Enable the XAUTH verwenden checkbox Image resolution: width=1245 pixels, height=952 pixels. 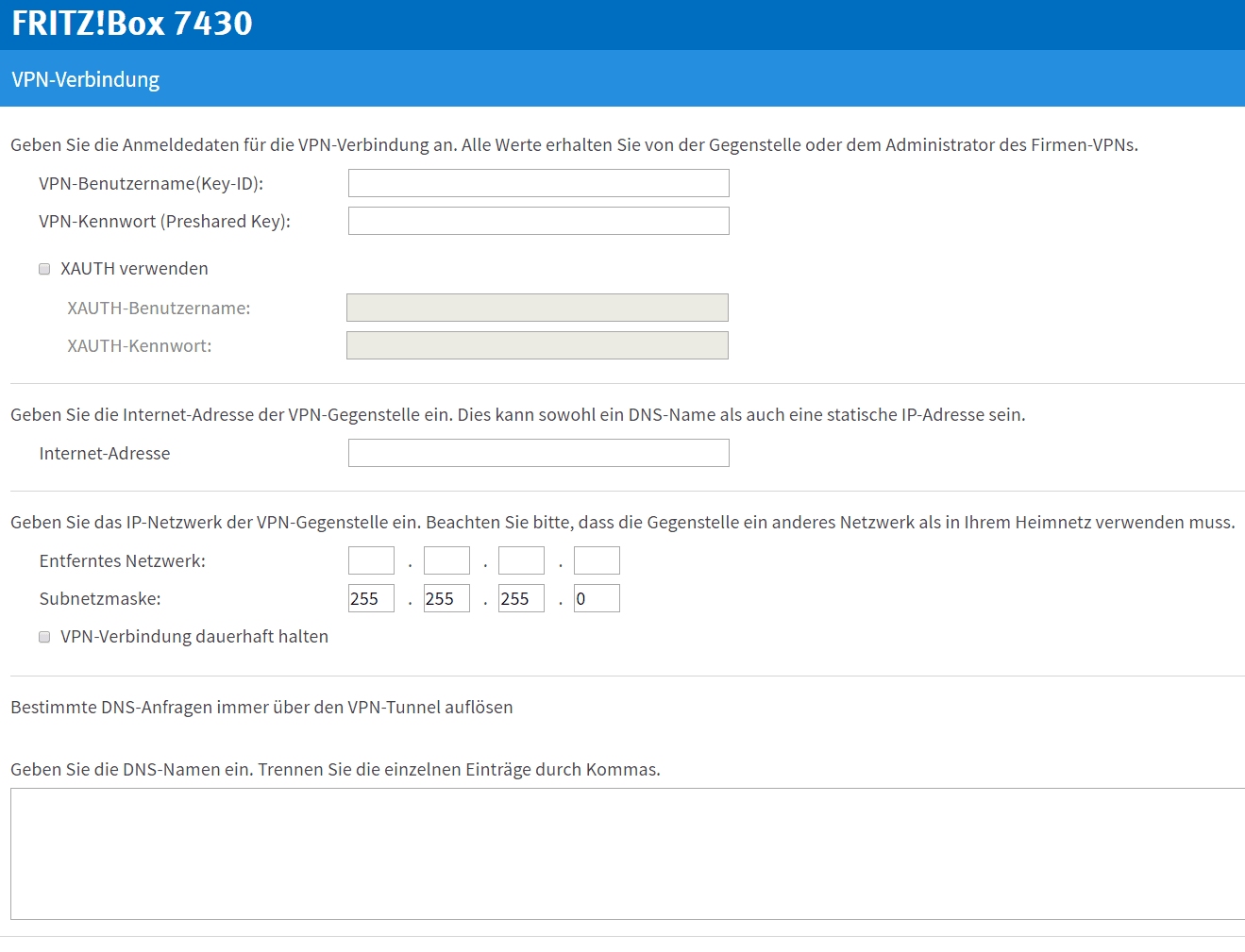(44, 269)
